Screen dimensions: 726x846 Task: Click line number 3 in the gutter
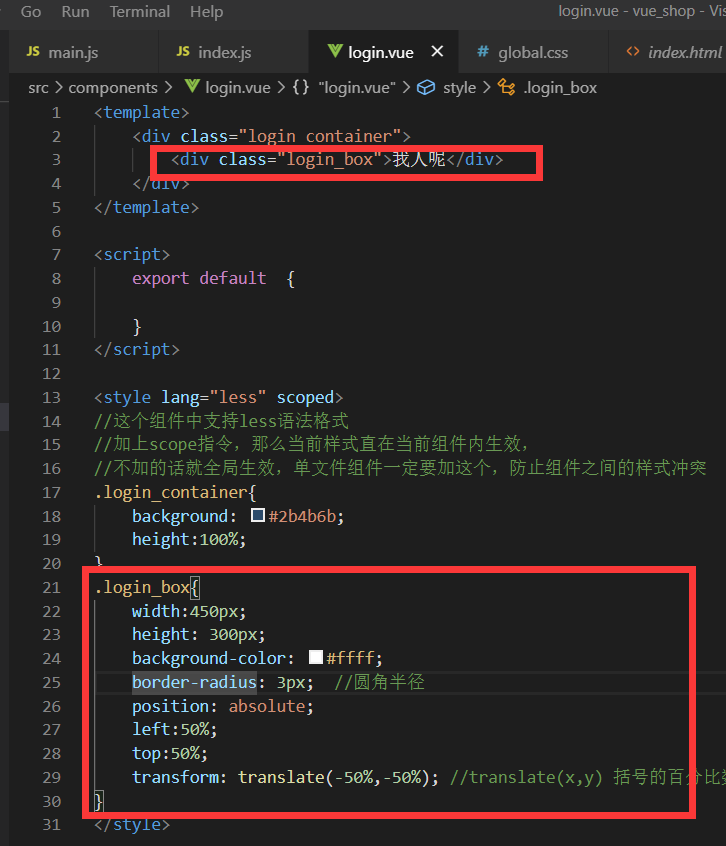click(56, 160)
